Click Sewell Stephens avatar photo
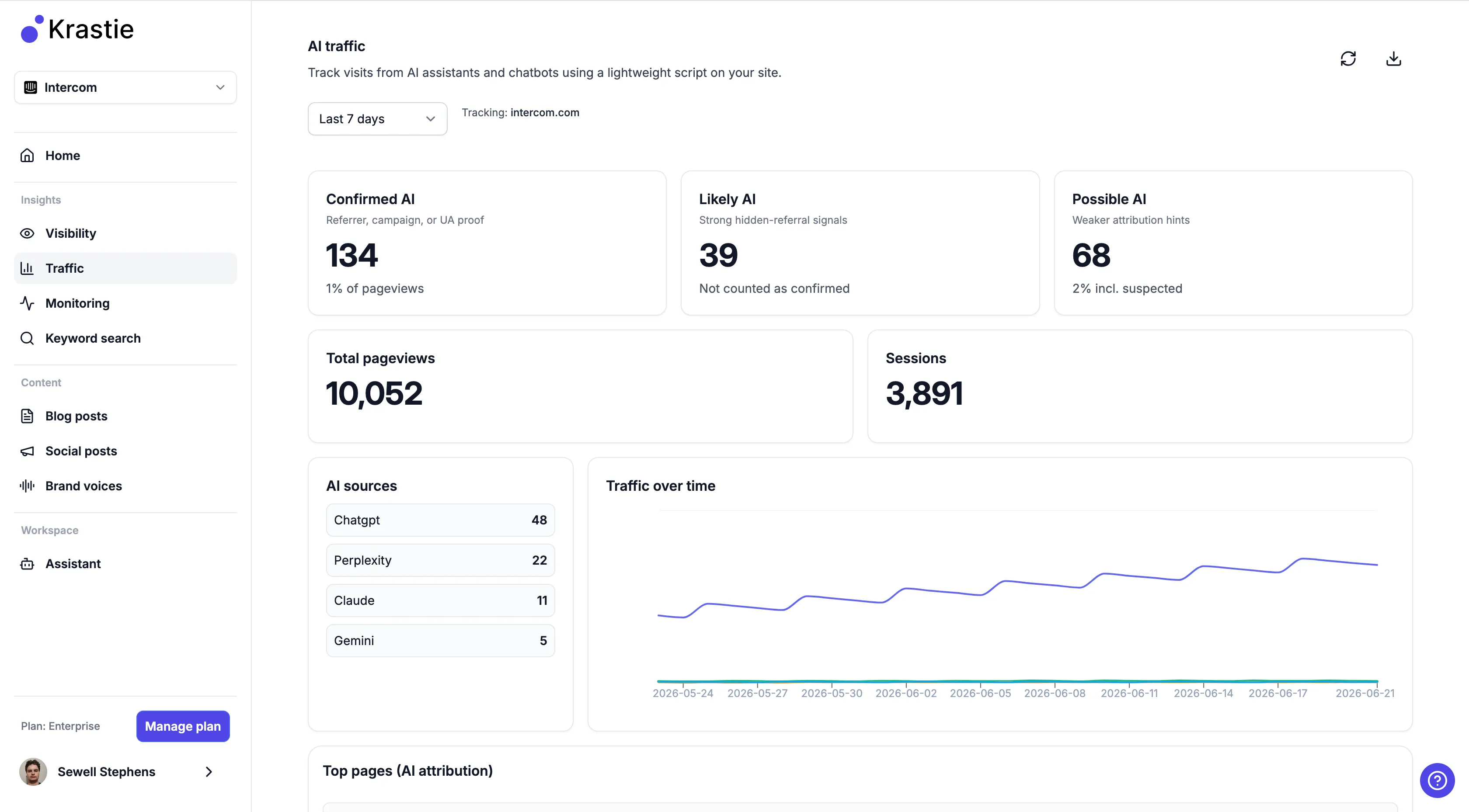The image size is (1469, 812). (x=33, y=771)
